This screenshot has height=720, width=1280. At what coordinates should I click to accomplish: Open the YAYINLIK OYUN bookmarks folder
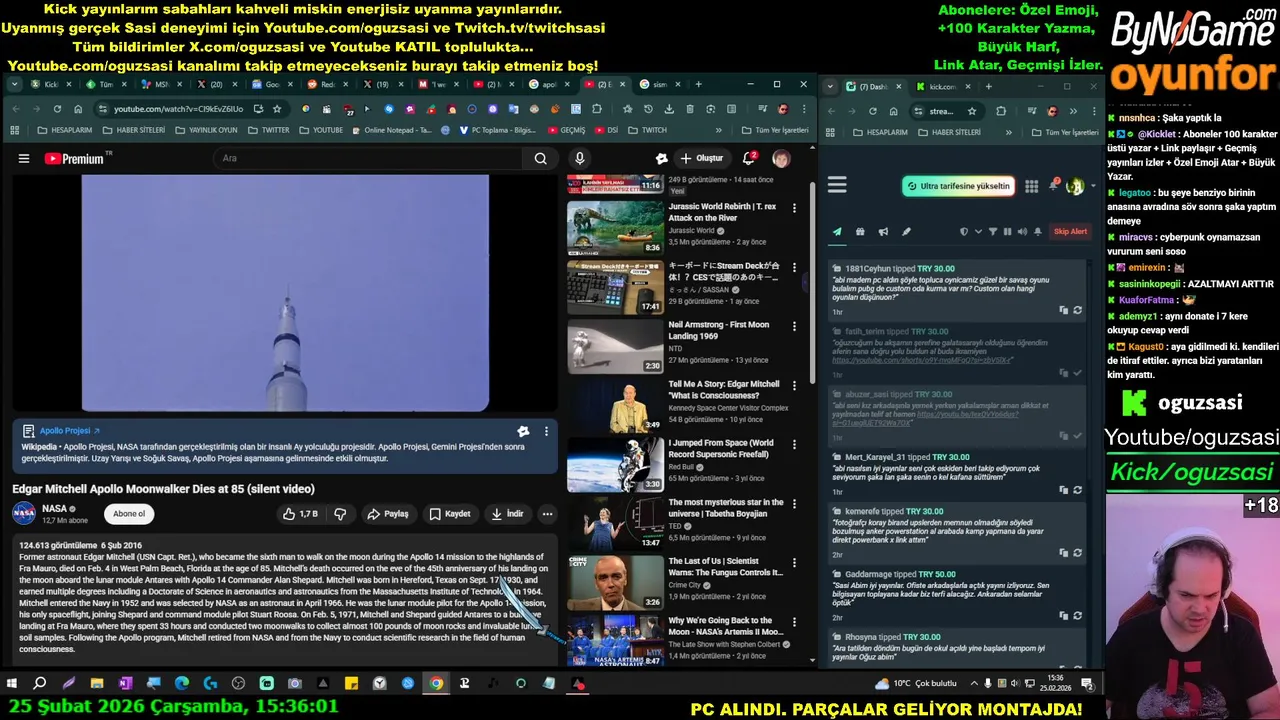(206, 130)
